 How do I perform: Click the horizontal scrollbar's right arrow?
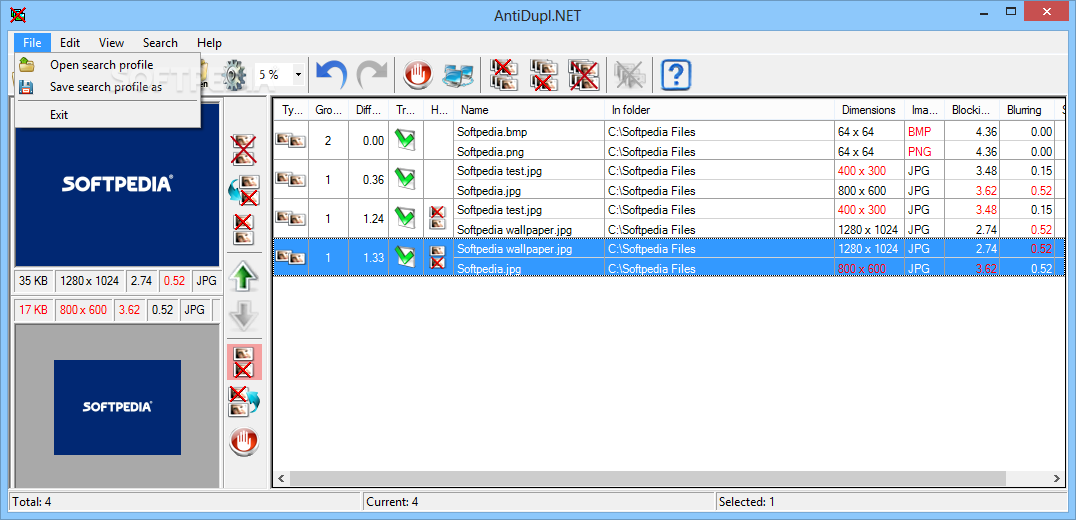1058,478
